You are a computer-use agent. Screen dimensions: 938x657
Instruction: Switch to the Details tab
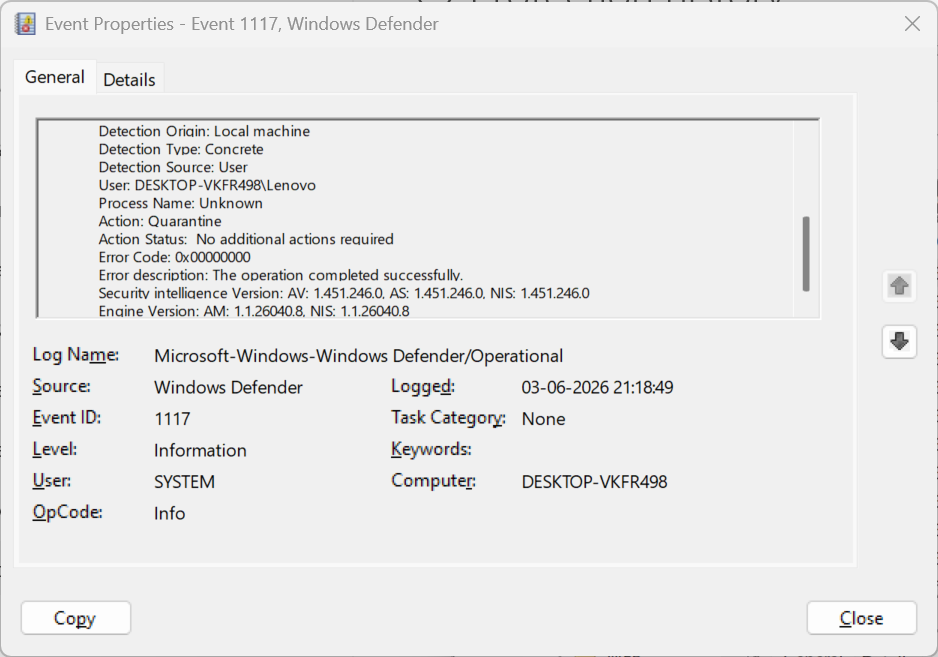(x=129, y=80)
